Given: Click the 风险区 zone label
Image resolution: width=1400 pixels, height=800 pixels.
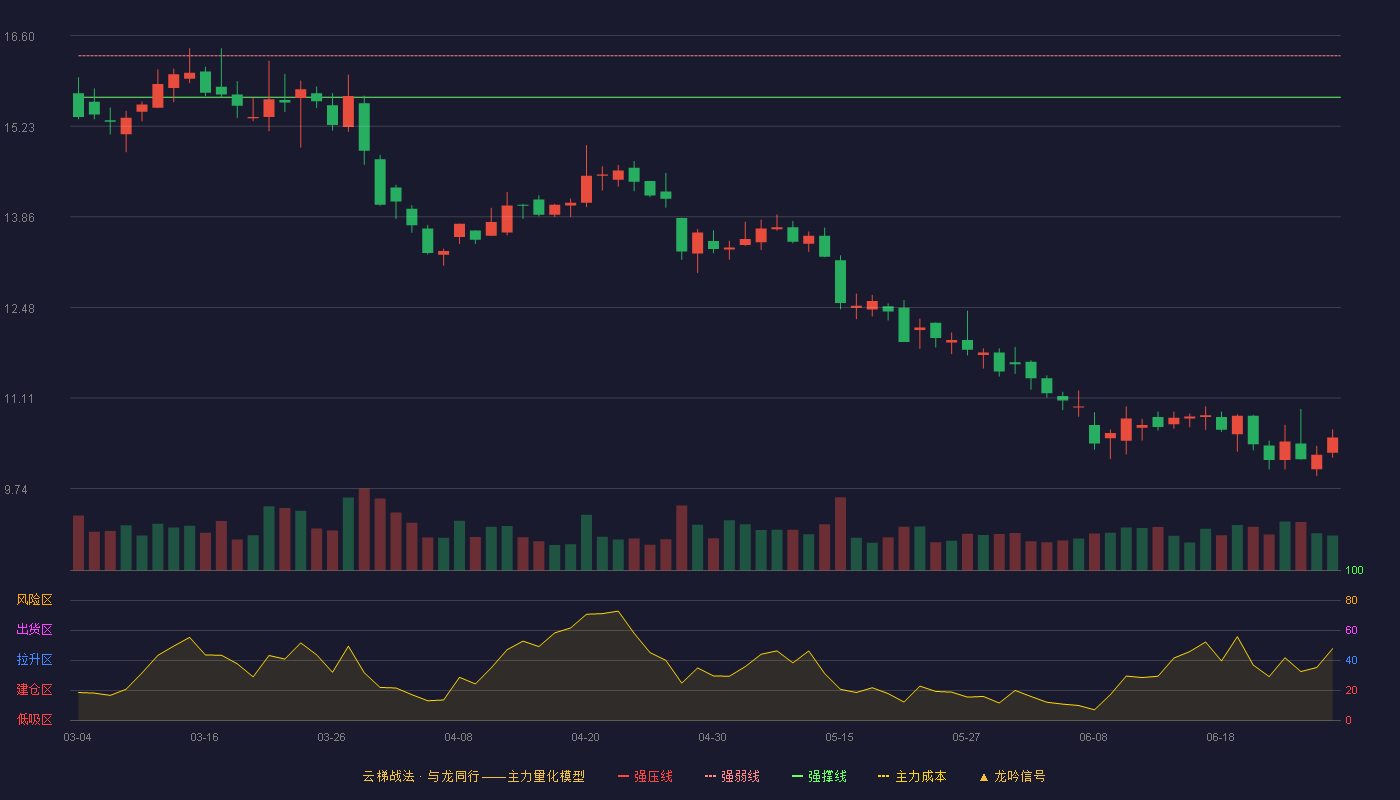Looking at the screenshot, I should point(34,600).
